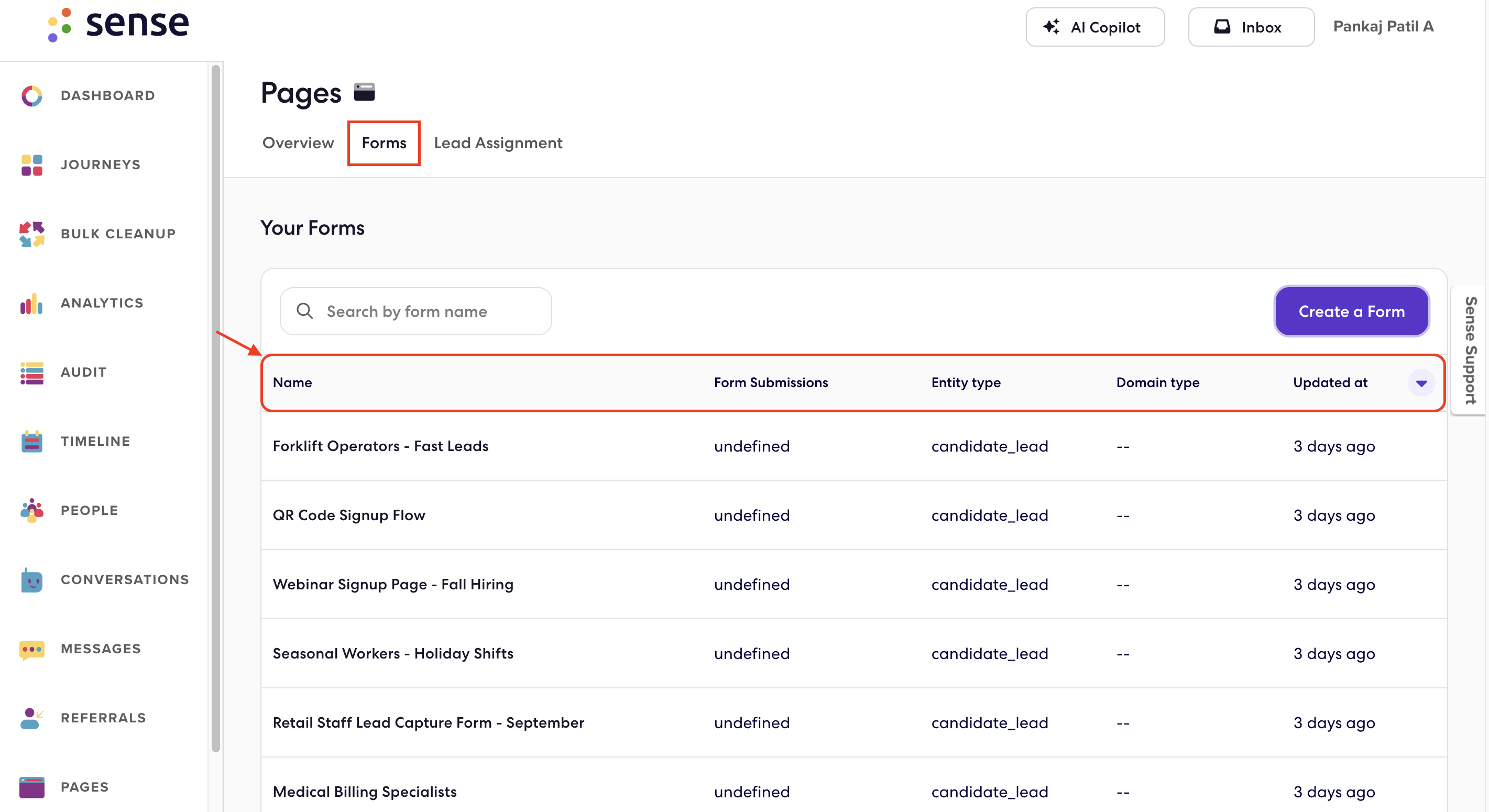Open Pankaj Patil A user menu
The width and height of the screenshot is (1489, 812).
tap(1383, 27)
